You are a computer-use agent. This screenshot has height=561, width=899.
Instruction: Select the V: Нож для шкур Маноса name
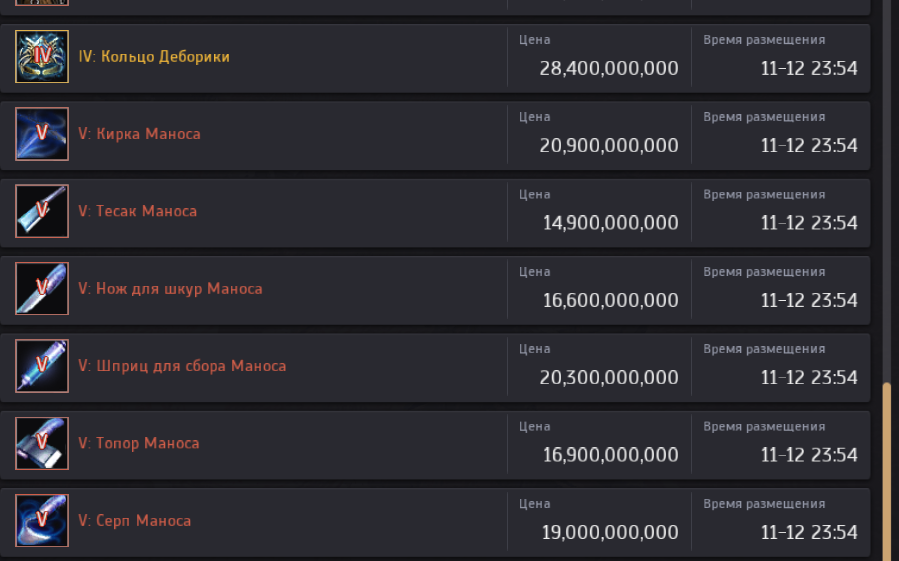pyautogui.click(x=170, y=289)
